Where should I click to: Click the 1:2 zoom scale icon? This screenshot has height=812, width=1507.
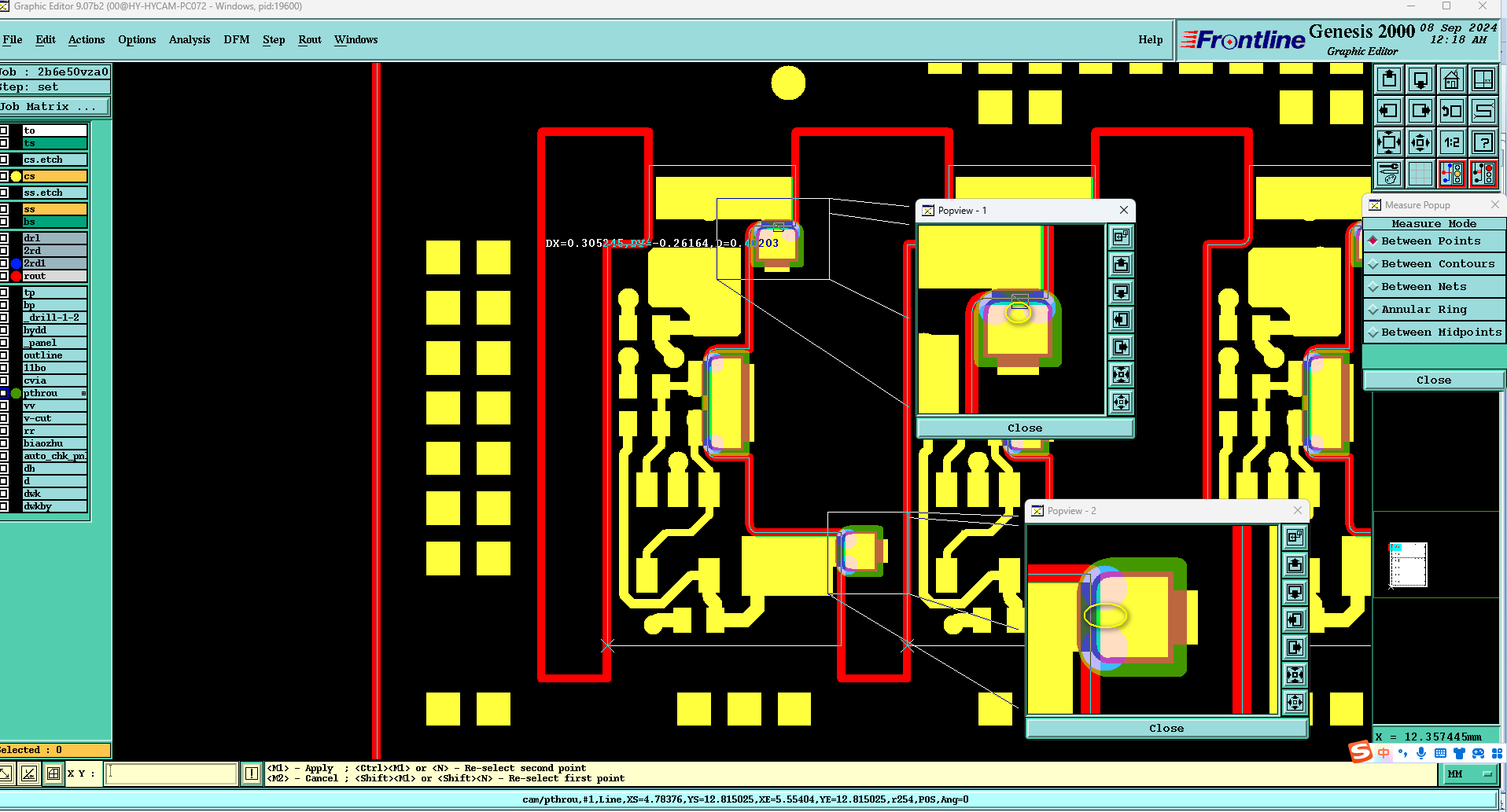tap(1452, 142)
